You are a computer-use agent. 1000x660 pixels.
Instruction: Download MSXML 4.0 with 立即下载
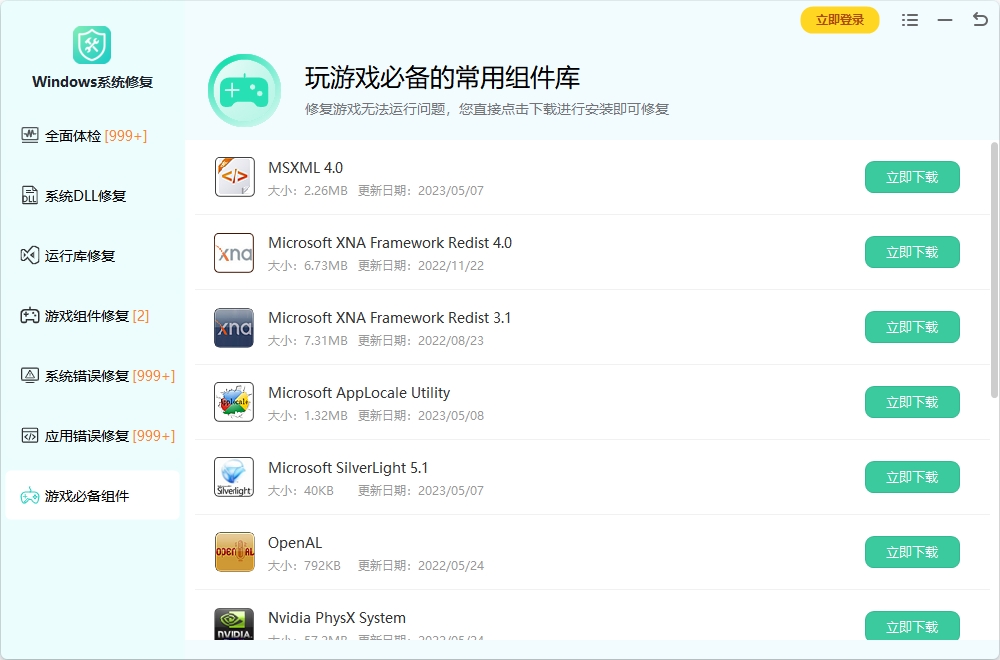911,177
